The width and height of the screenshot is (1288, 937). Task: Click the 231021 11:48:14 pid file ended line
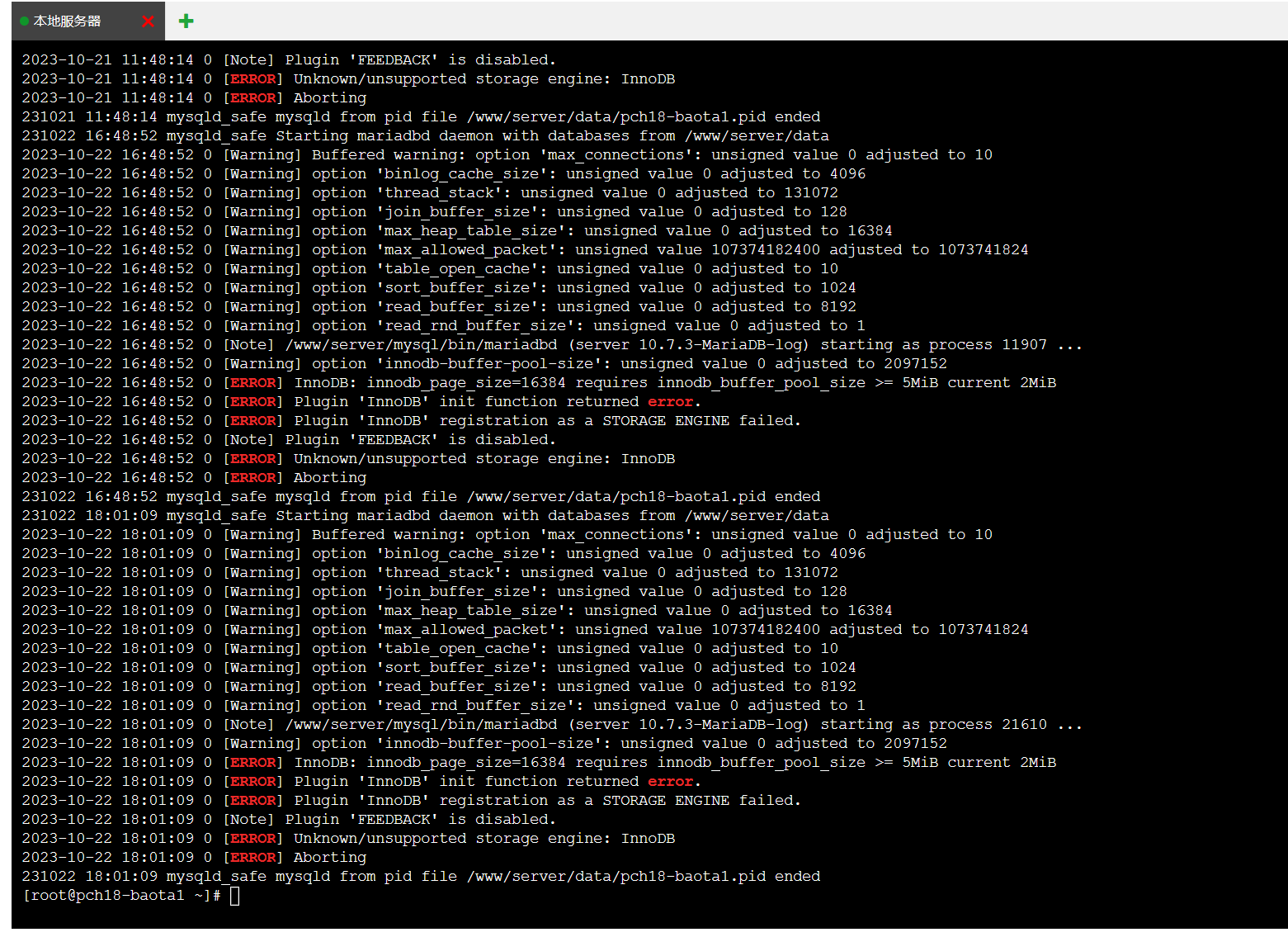pos(421,117)
